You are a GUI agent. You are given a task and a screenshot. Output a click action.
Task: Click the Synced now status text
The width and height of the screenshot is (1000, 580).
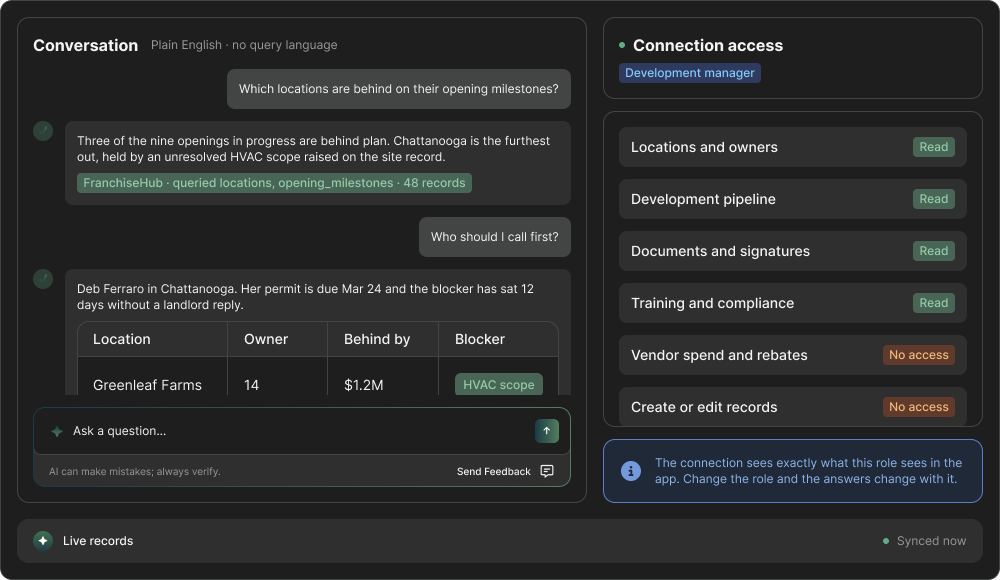click(x=931, y=541)
